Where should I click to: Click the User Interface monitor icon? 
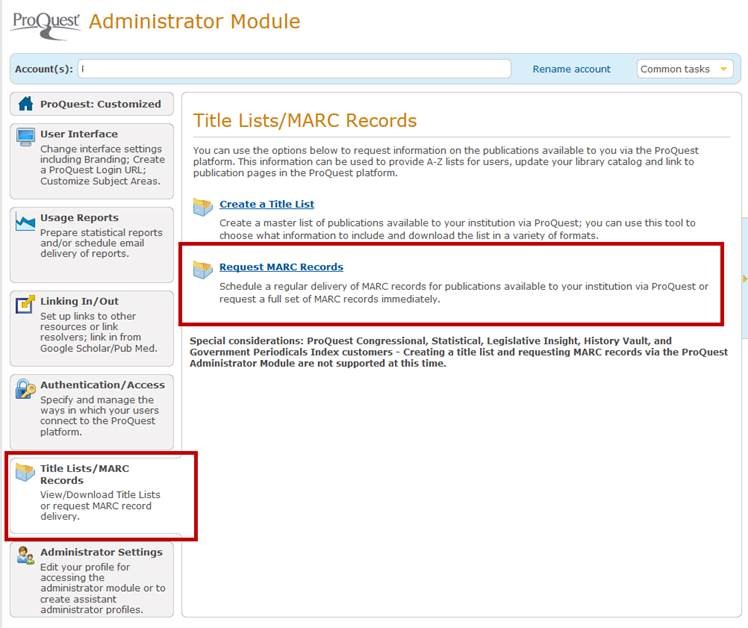click(x=25, y=138)
